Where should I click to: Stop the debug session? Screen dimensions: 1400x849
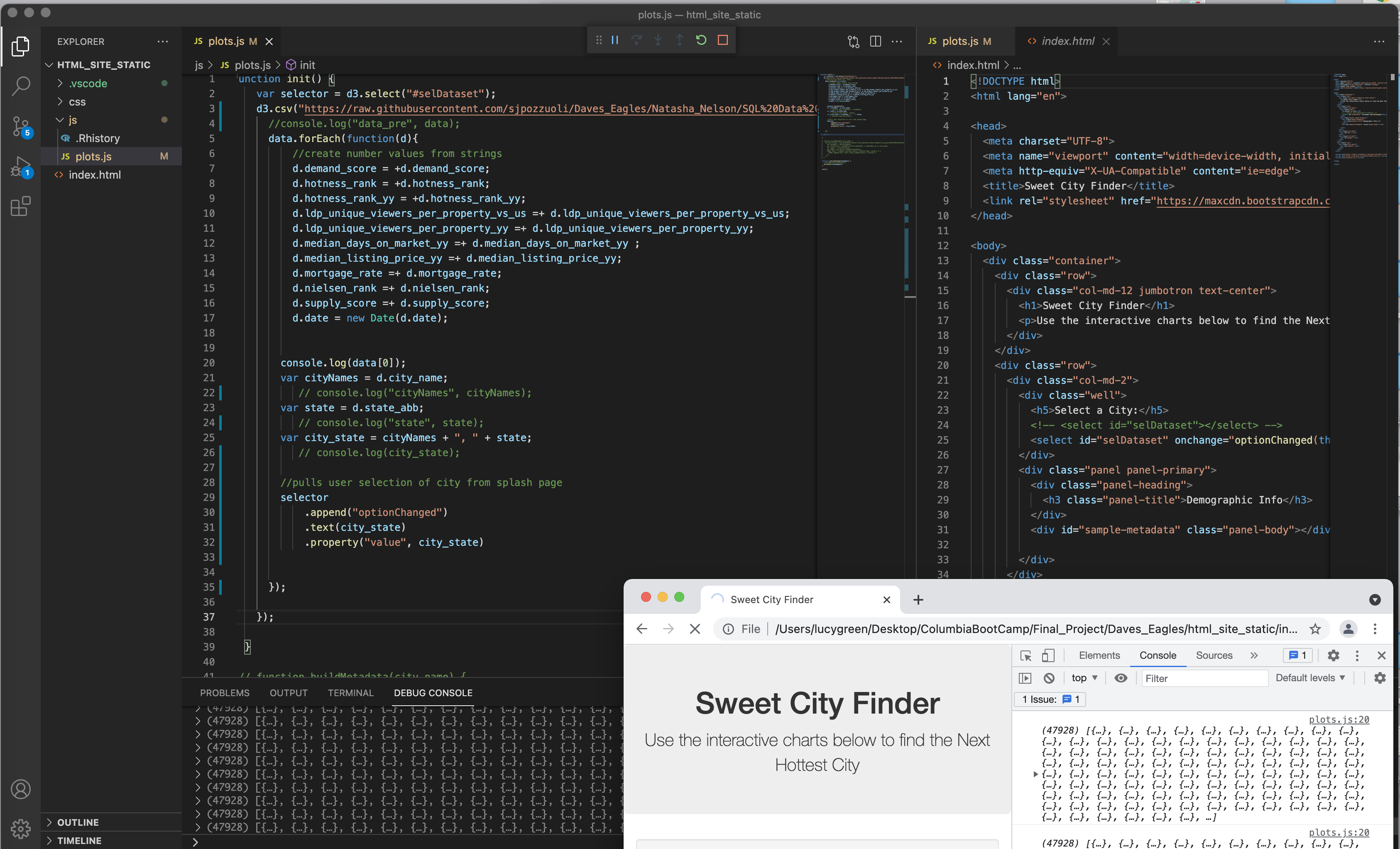[x=723, y=40]
